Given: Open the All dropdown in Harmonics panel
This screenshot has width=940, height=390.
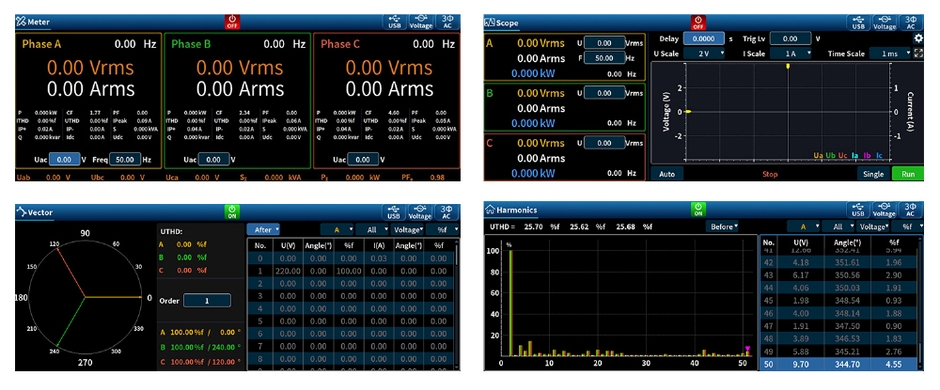Looking at the screenshot, I should click(x=838, y=226).
